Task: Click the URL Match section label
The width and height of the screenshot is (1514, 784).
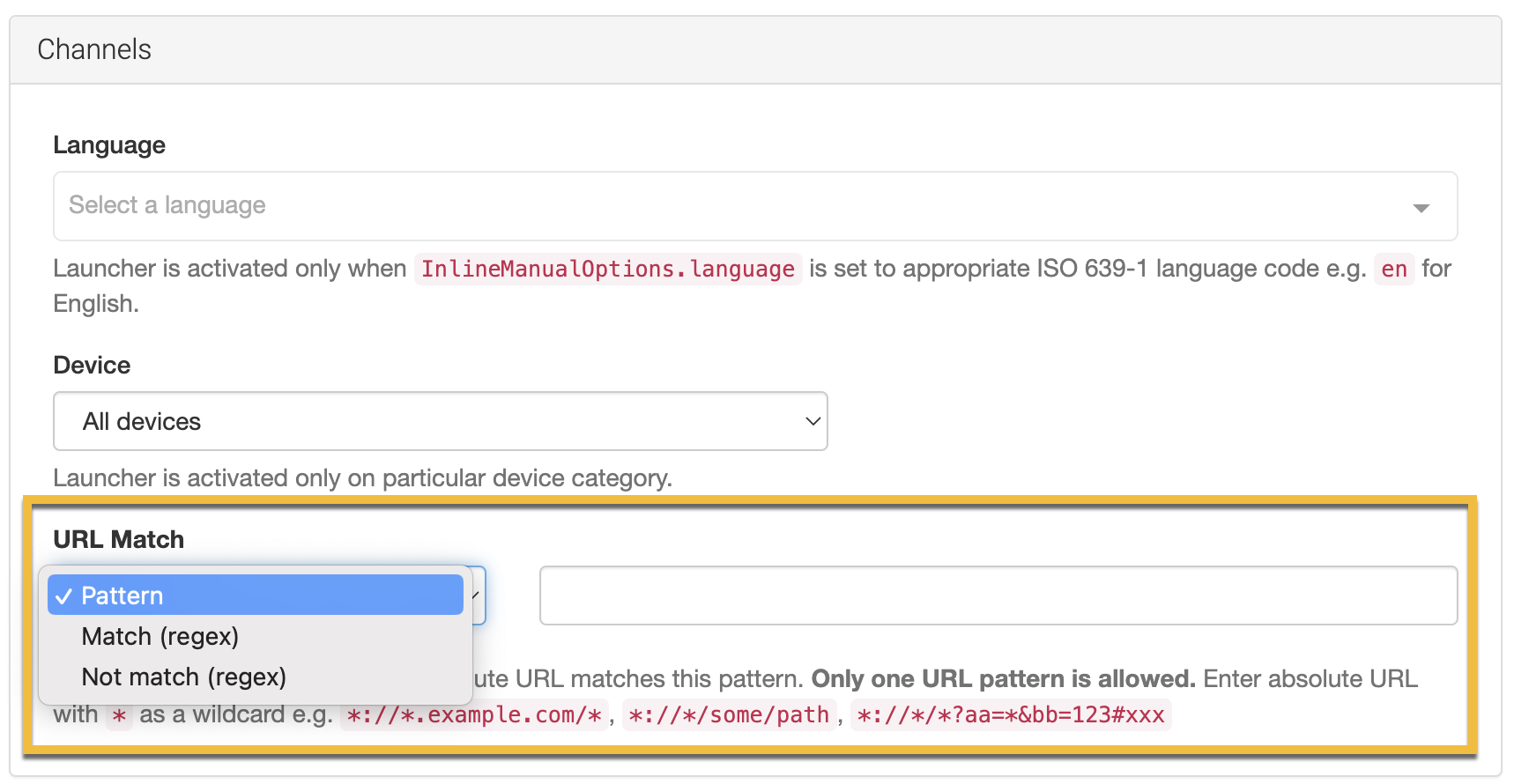Action: (x=118, y=539)
